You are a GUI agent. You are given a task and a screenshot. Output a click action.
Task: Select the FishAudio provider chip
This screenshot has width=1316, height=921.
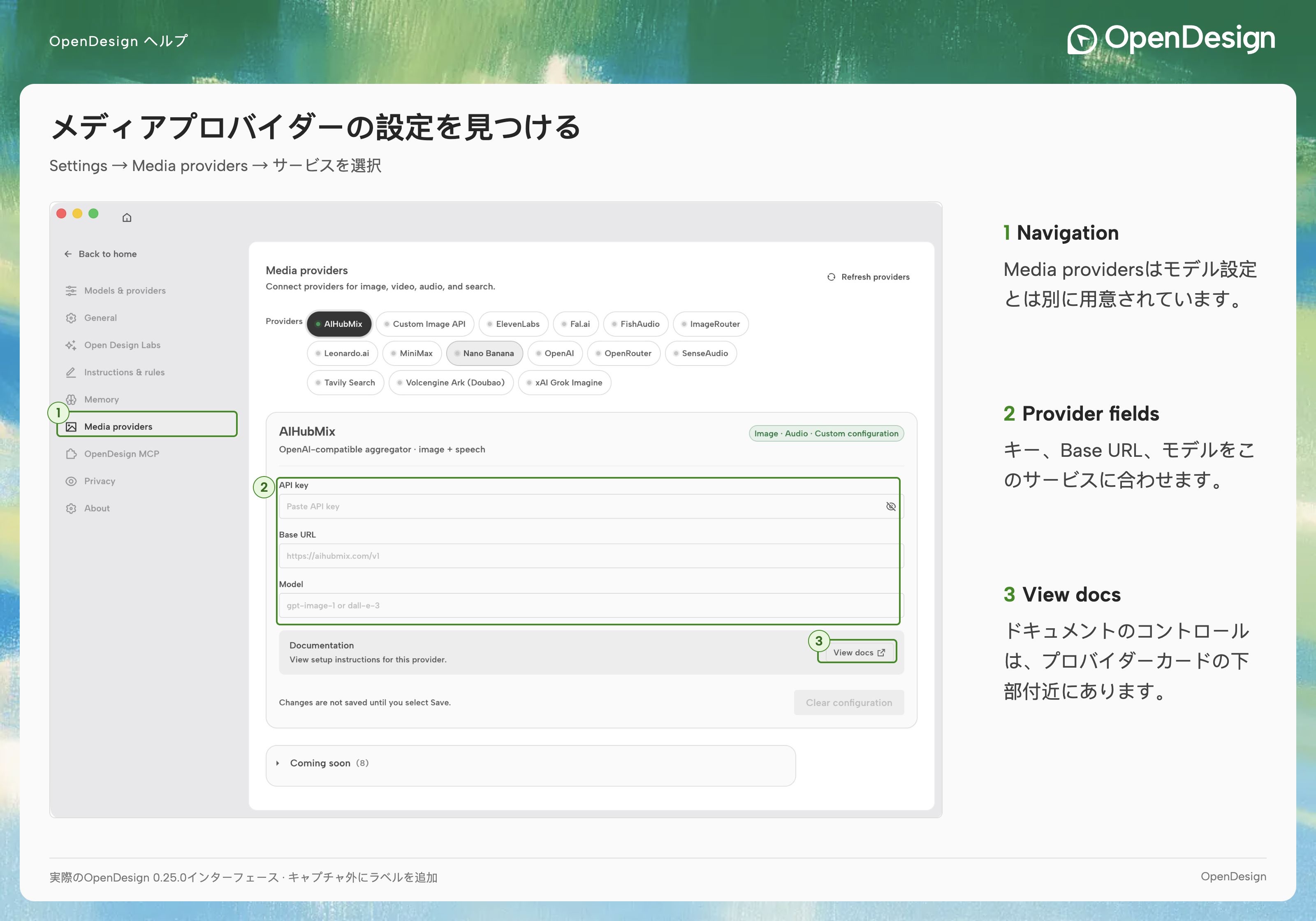click(x=636, y=324)
